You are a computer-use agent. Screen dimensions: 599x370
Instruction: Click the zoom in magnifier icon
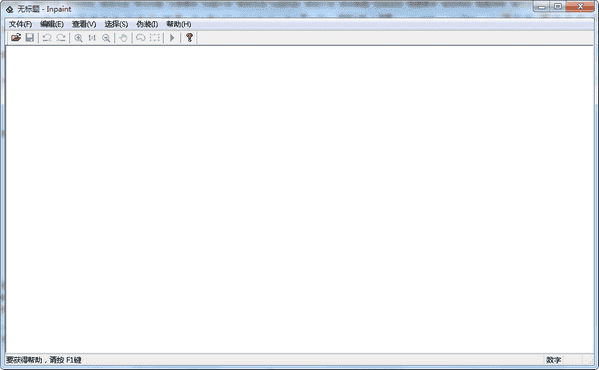(x=78, y=37)
